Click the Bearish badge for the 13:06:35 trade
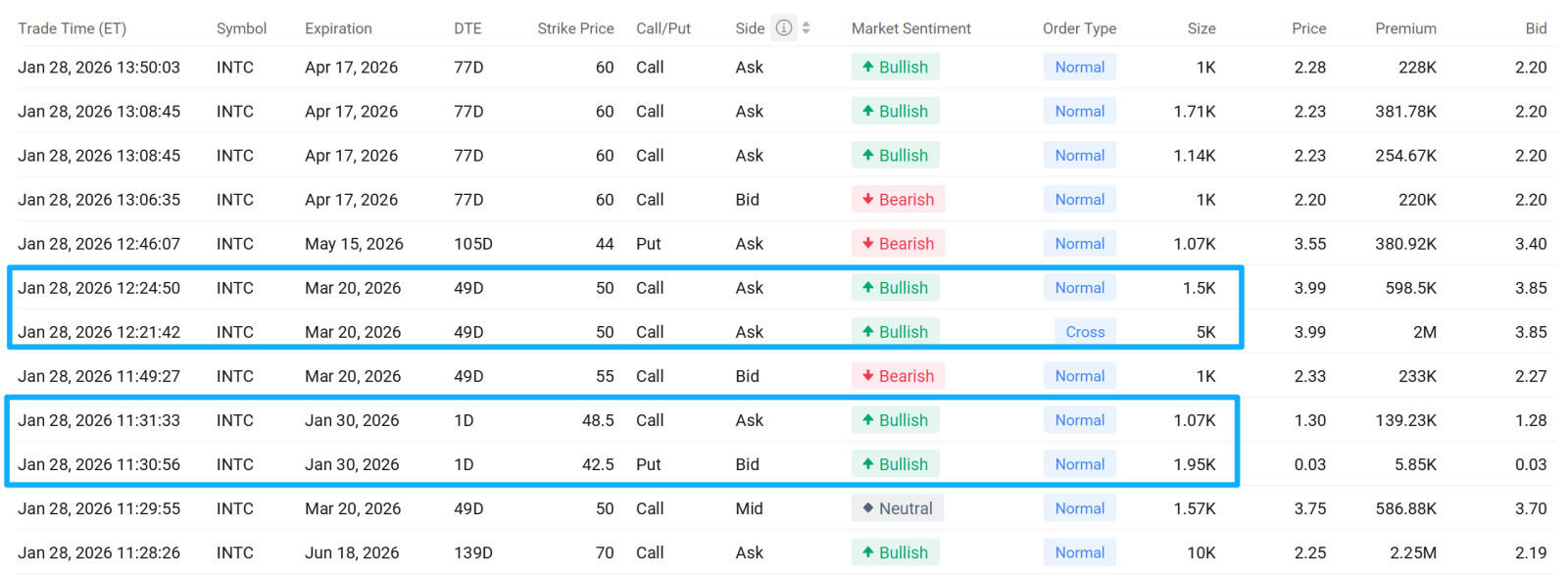1568x575 pixels. click(898, 199)
